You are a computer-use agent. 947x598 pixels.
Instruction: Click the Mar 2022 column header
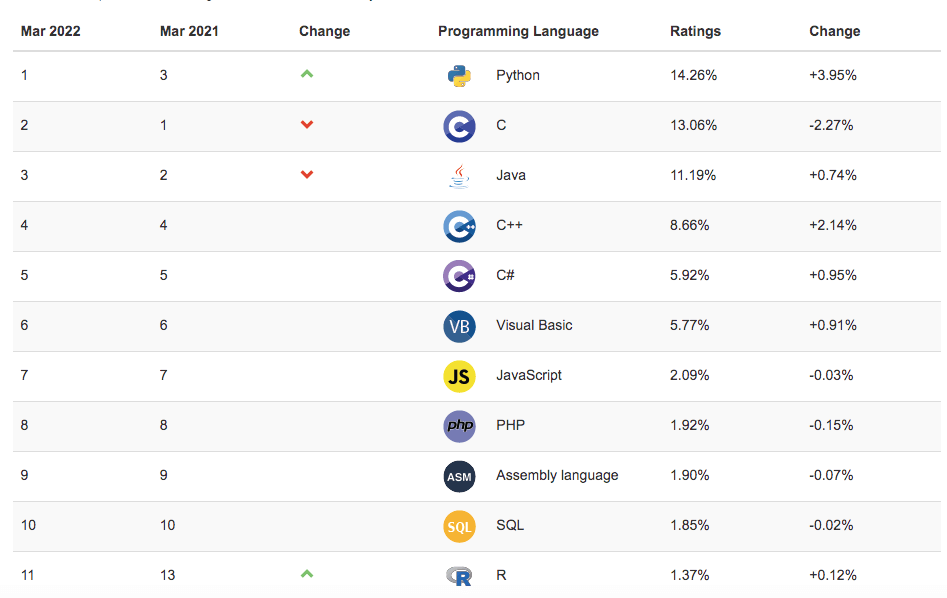pyautogui.click(x=51, y=31)
